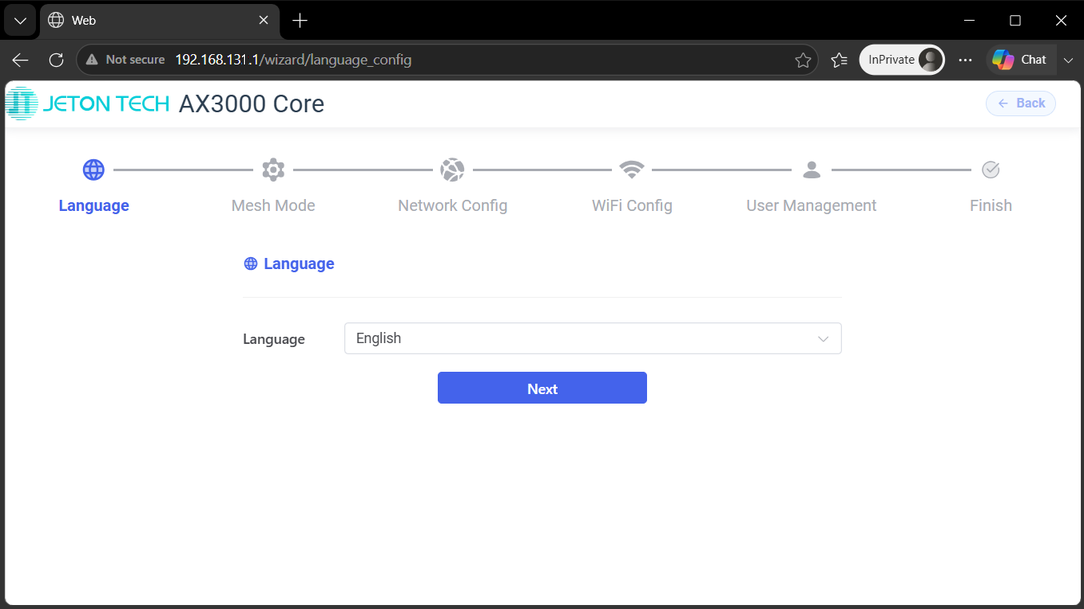Select the User Management step label

pyautogui.click(x=811, y=205)
